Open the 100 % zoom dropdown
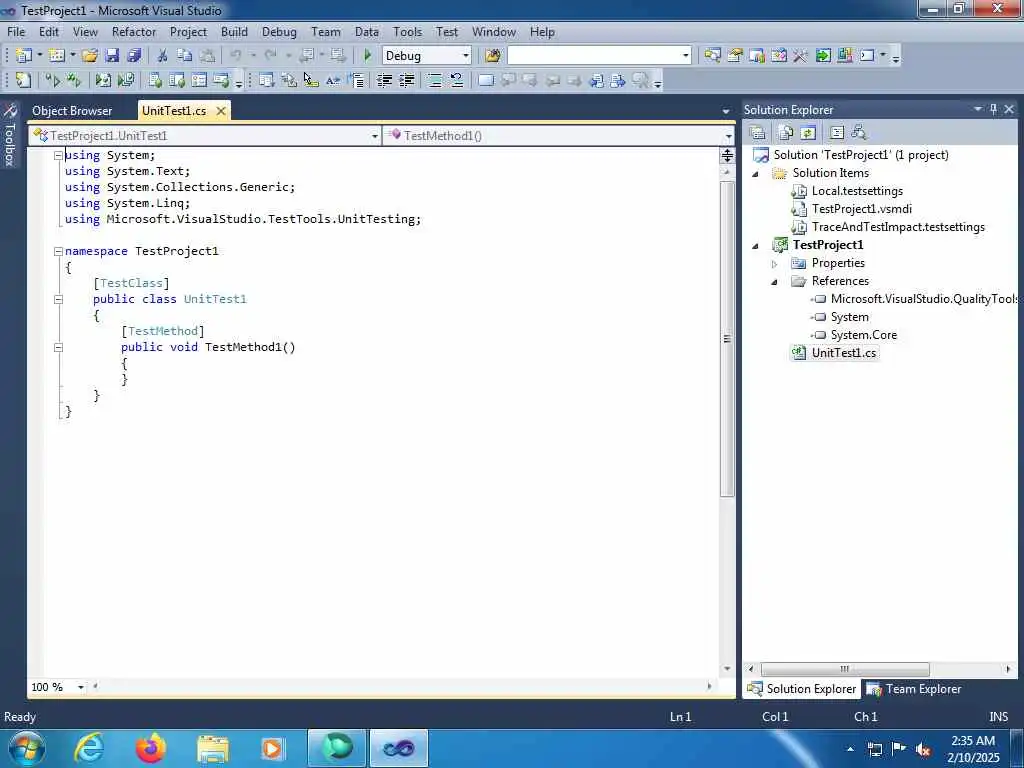Image resolution: width=1024 pixels, height=768 pixels. 81,687
